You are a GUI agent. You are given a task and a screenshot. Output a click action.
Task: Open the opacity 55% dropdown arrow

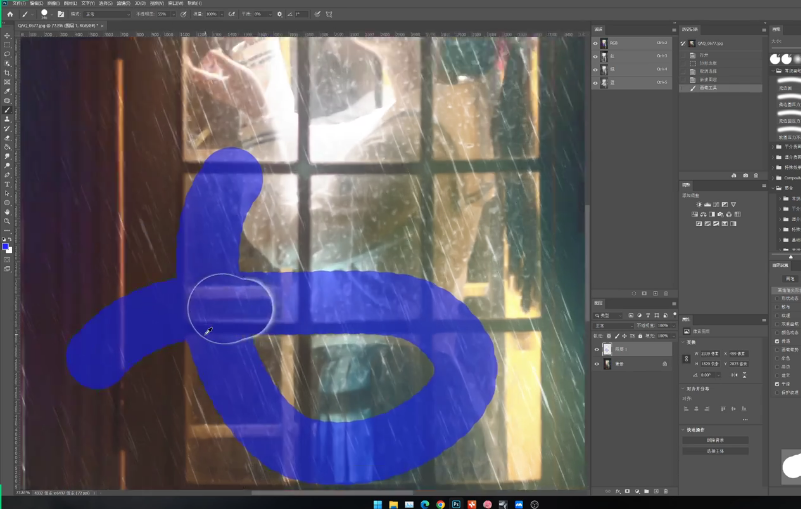click(x=173, y=14)
